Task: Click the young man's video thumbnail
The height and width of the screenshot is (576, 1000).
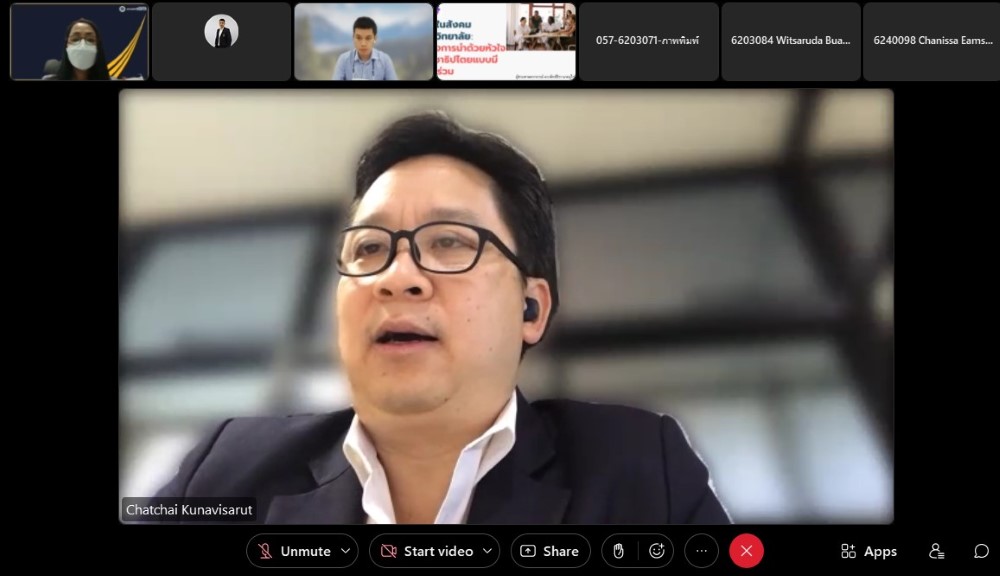Action: coord(363,41)
